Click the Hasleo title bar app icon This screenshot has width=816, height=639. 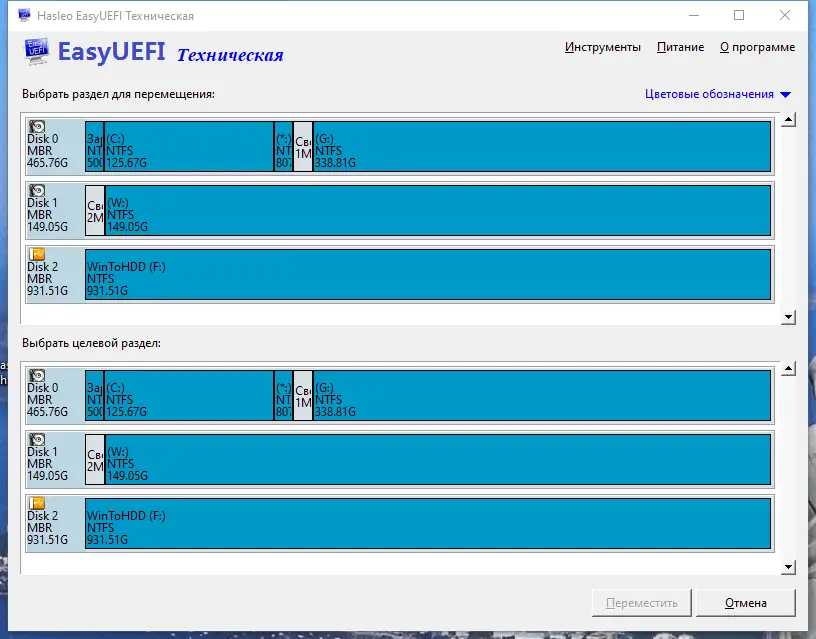pos(24,16)
